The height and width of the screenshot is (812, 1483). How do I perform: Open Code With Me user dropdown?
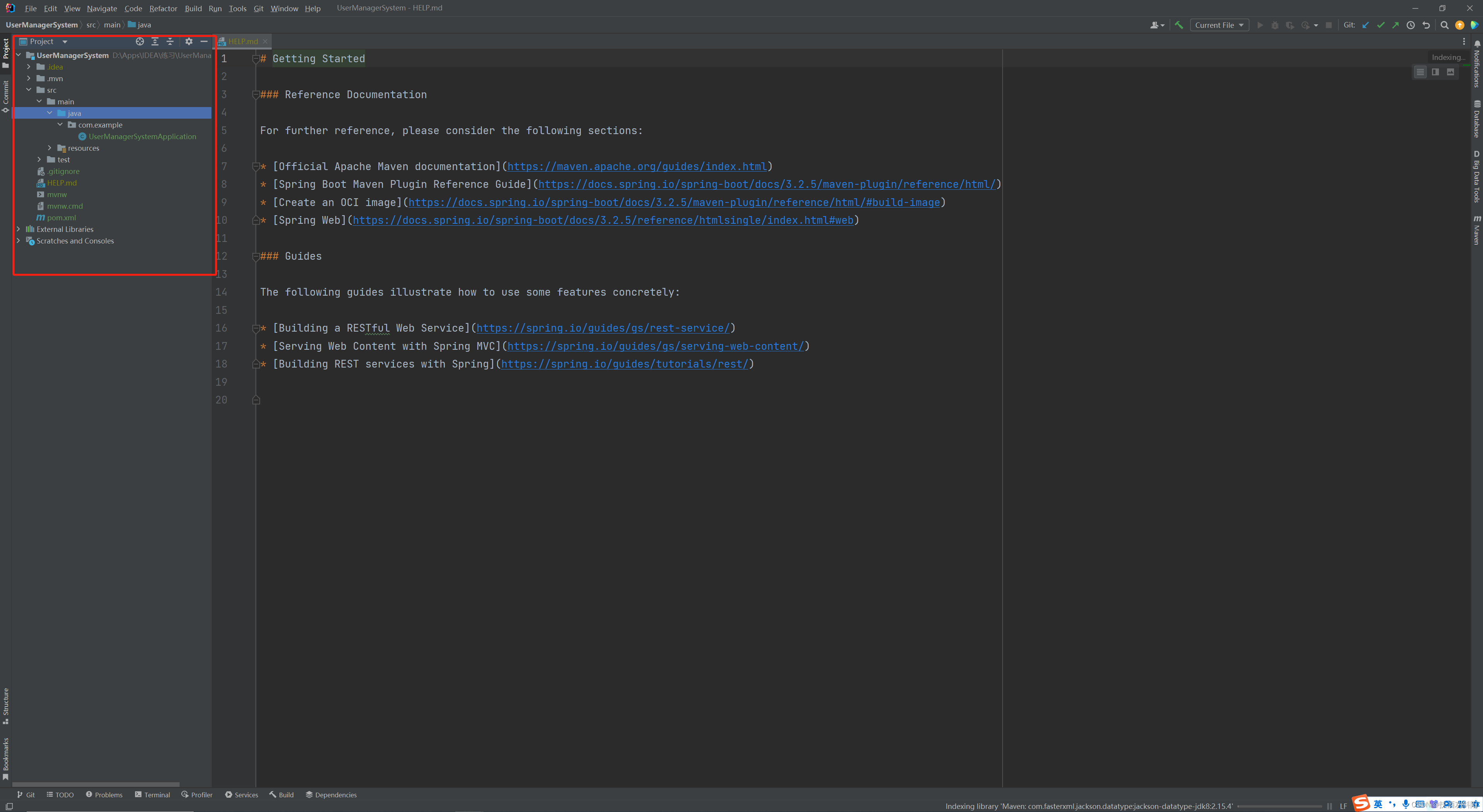(1157, 25)
